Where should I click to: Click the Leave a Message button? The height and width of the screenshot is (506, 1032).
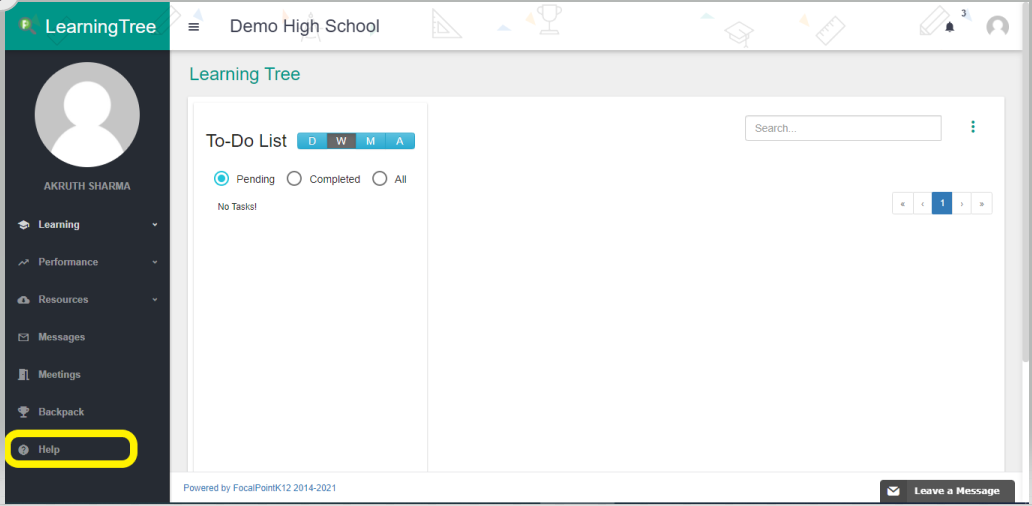pyautogui.click(x=946, y=491)
